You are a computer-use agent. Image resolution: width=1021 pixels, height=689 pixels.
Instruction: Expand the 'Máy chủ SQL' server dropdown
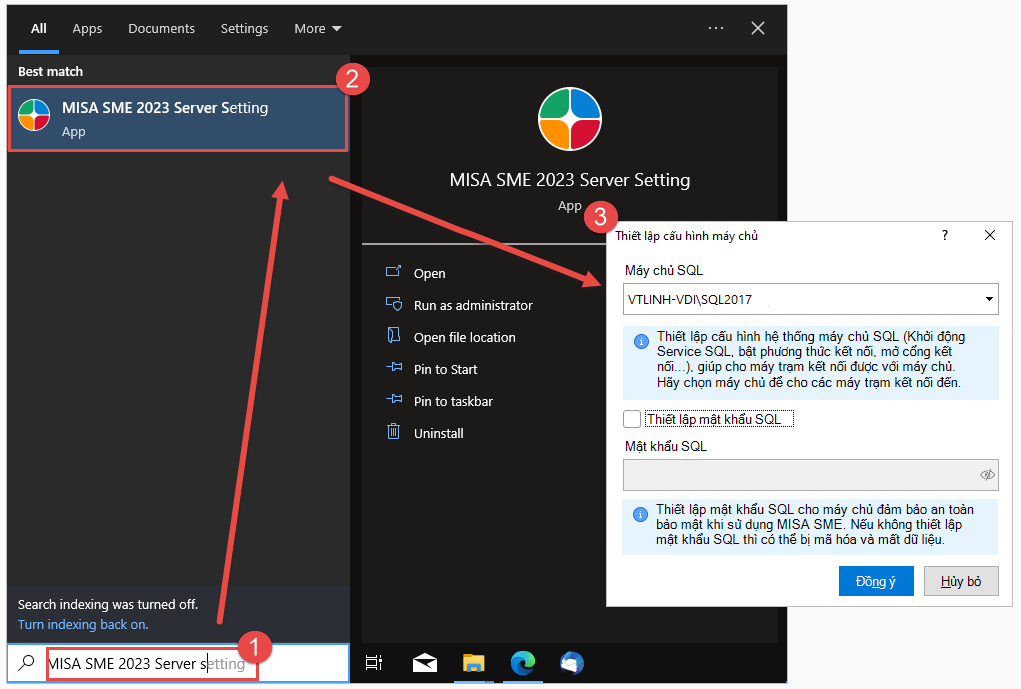tap(988, 299)
